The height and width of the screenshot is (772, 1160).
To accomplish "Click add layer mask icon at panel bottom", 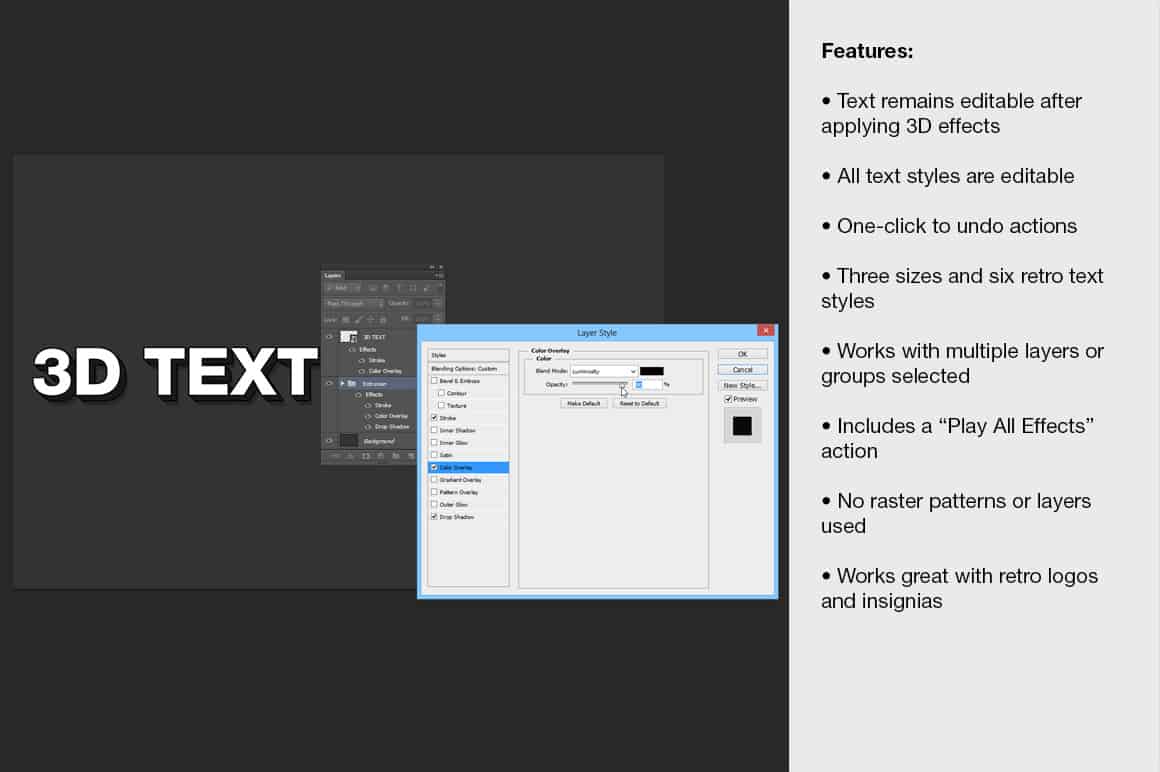I will coord(365,456).
